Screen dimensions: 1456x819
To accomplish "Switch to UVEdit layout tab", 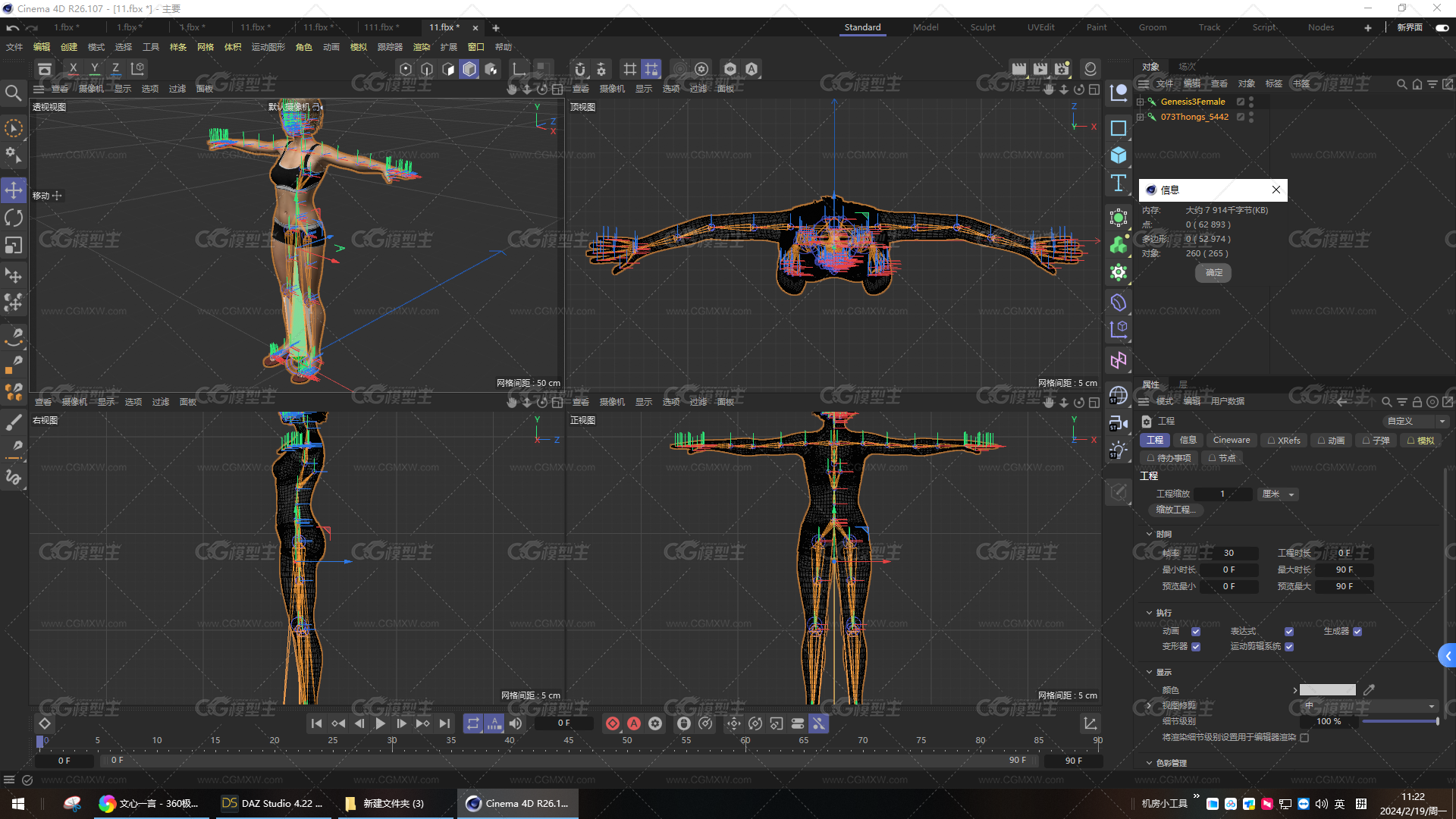I will pos(1040,27).
